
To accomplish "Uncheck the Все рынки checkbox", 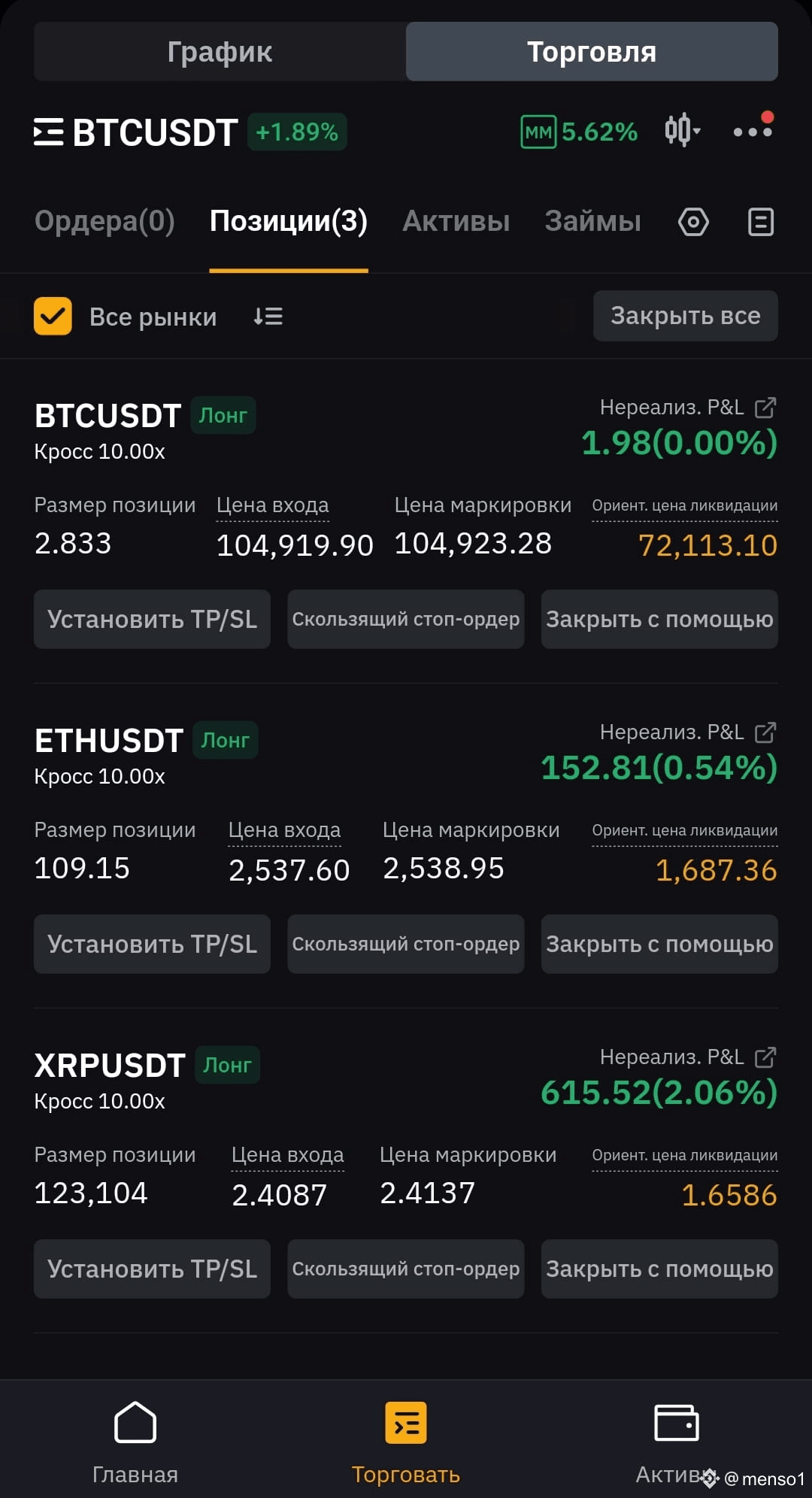I will [53, 316].
